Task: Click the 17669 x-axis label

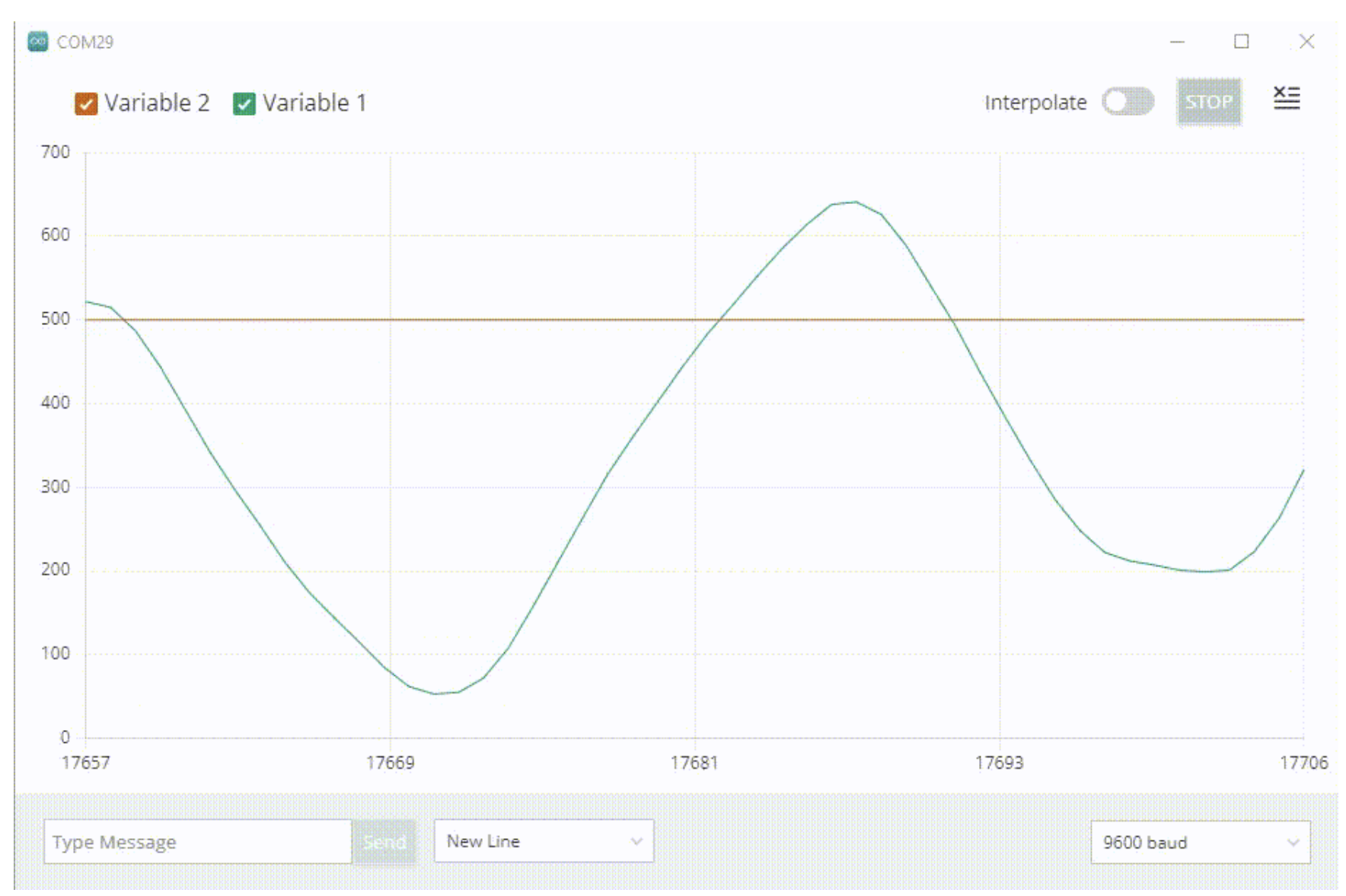Action: tap(391, 762)
